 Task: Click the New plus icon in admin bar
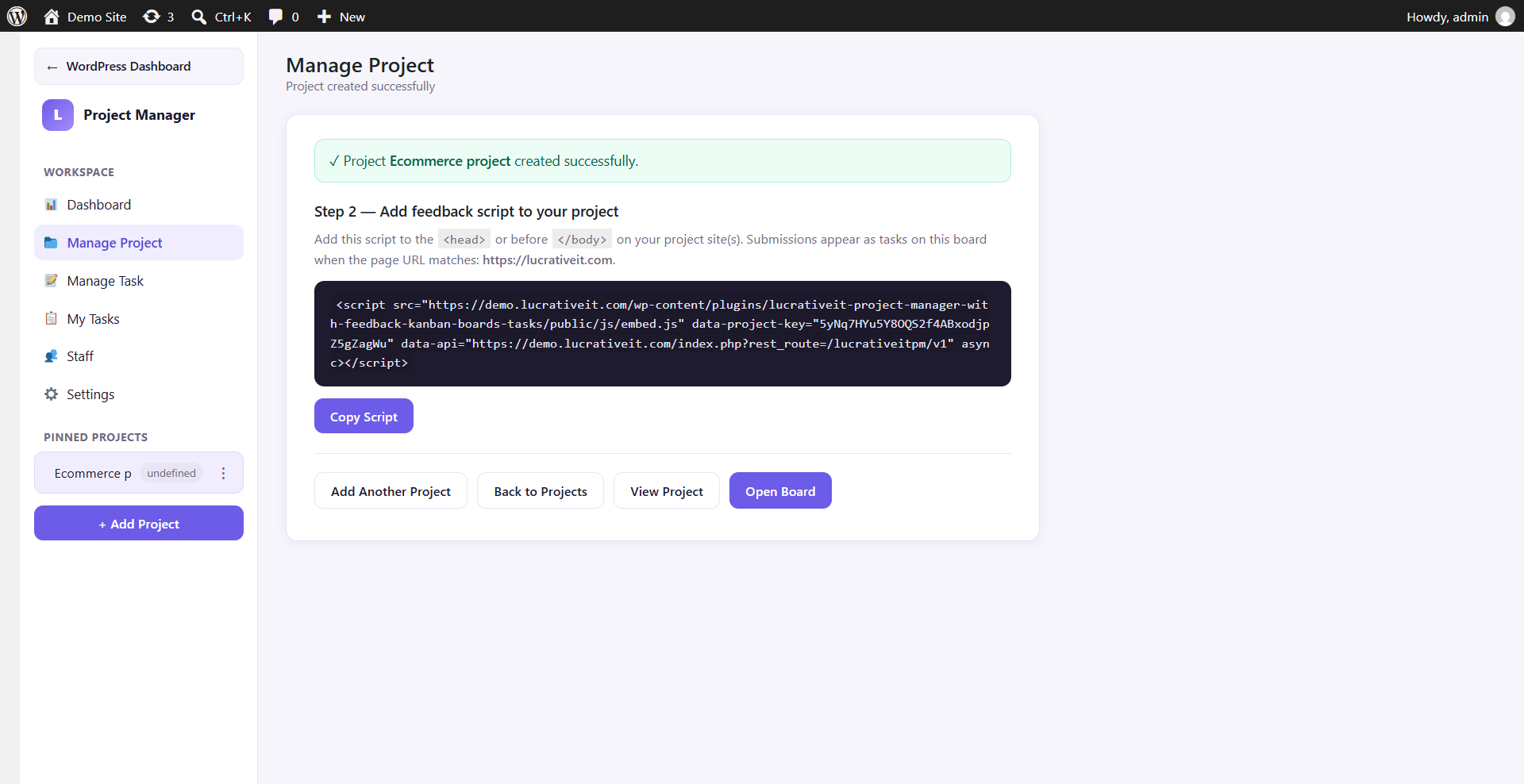pyautogui.click(x=324, y=17)
